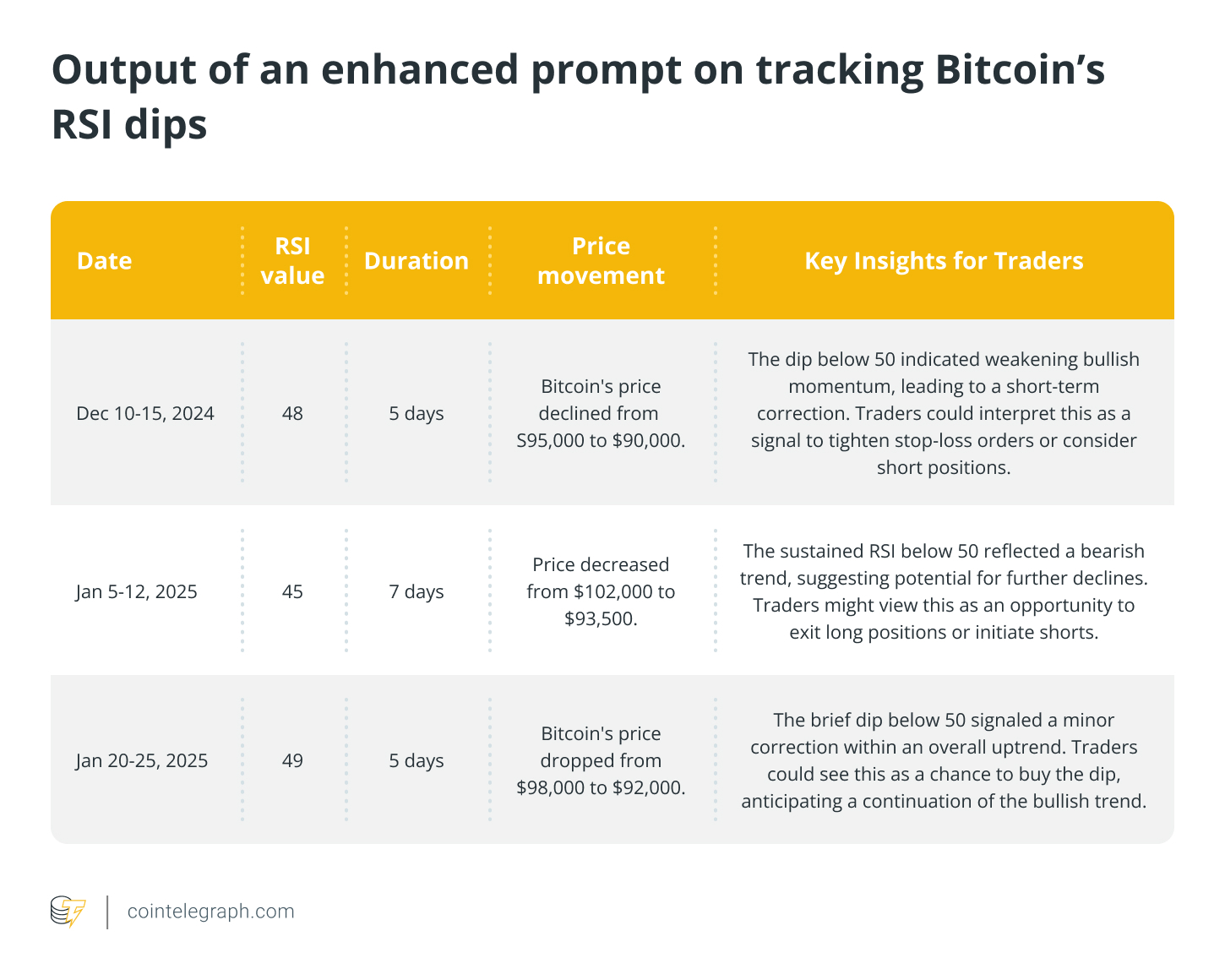Select the $95,000 to $90,000 price decline text
This screenshot has width=1225, height=980.
(x=601, y=413)
